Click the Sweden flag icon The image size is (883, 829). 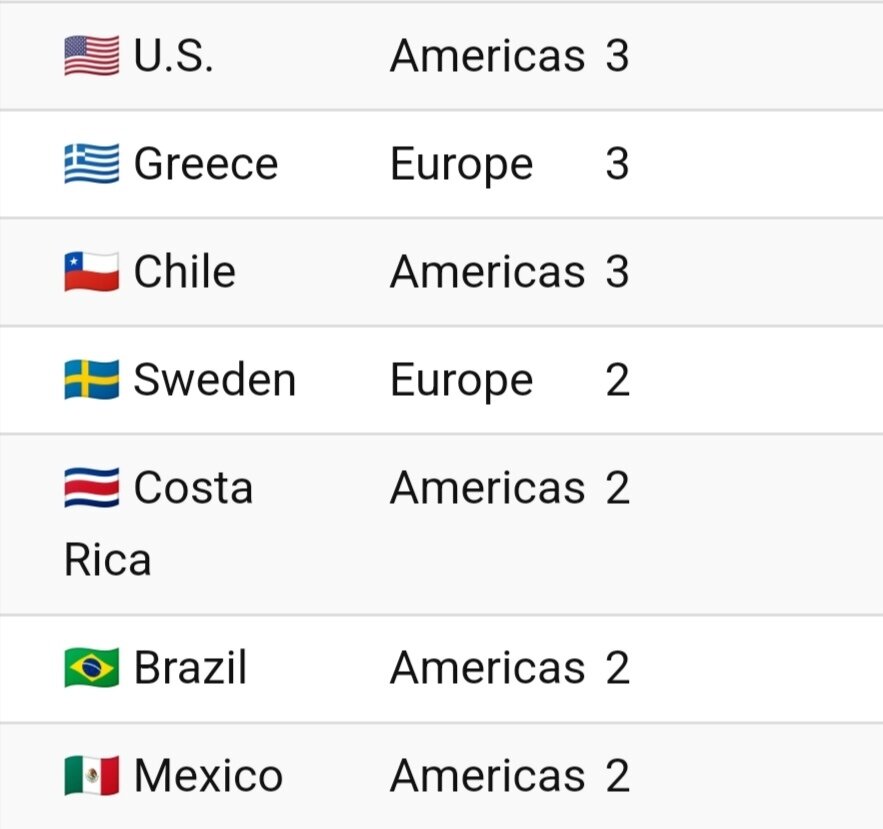point(91,380)
